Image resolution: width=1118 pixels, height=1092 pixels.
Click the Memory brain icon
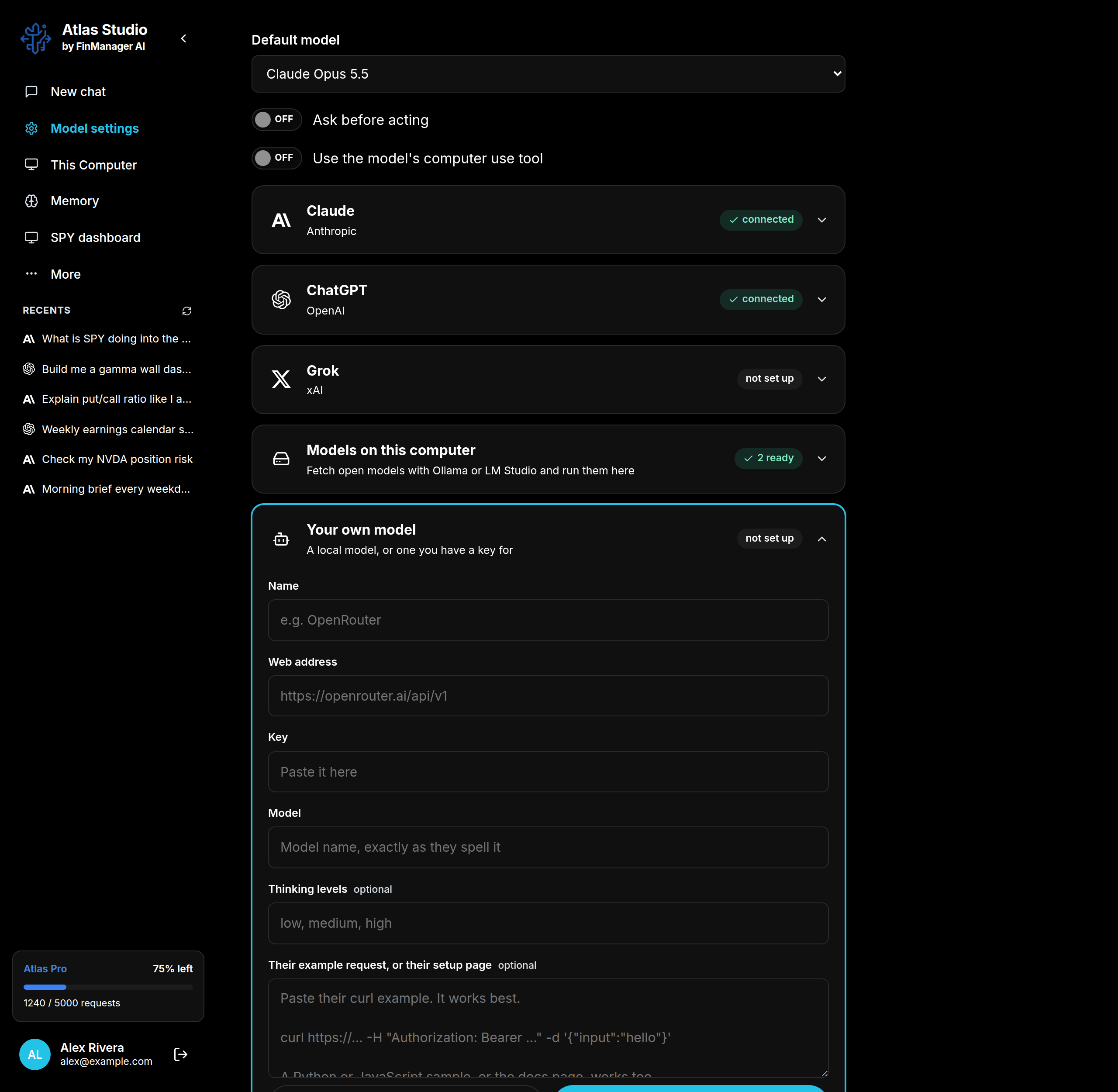[x=31, y=201]
